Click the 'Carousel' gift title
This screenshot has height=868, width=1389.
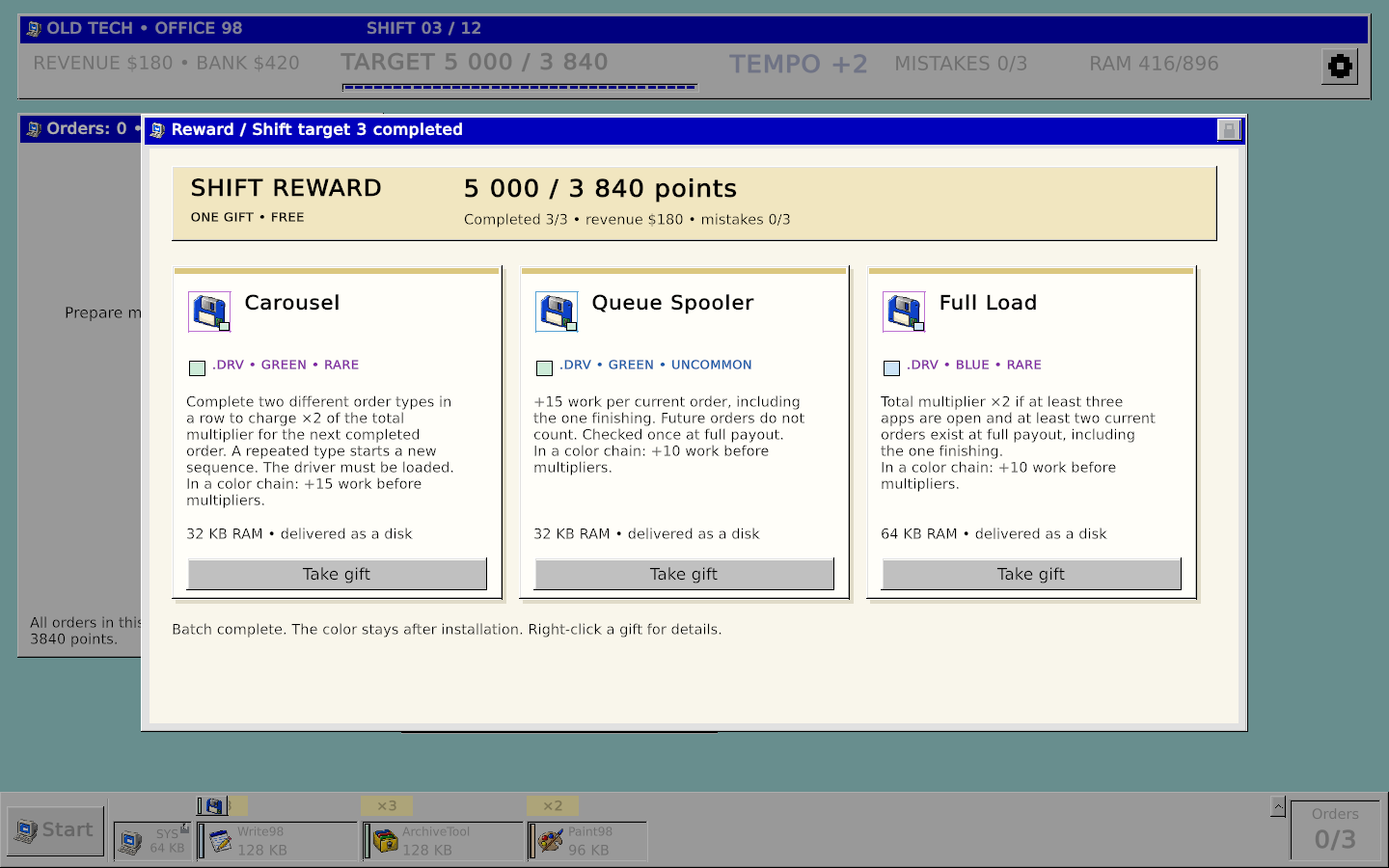[x=292, y=303]
